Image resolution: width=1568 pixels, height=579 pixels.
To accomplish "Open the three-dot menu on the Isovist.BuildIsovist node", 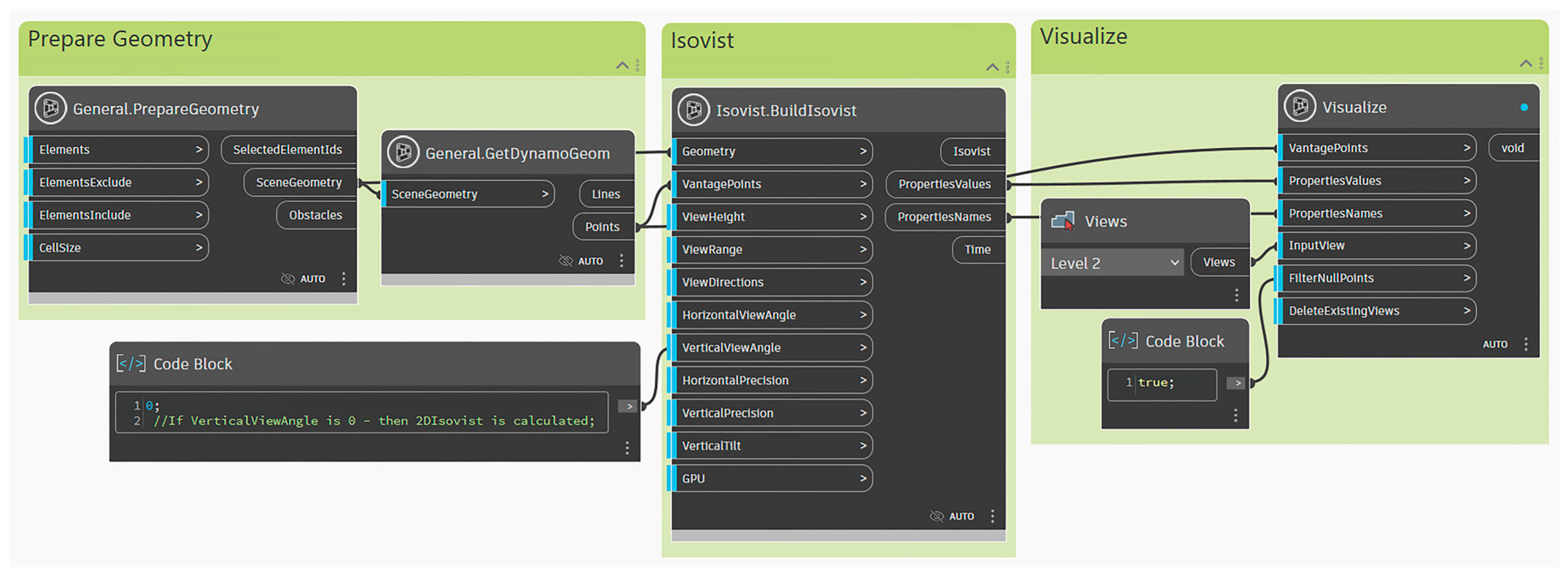I will tap(992, 516).
